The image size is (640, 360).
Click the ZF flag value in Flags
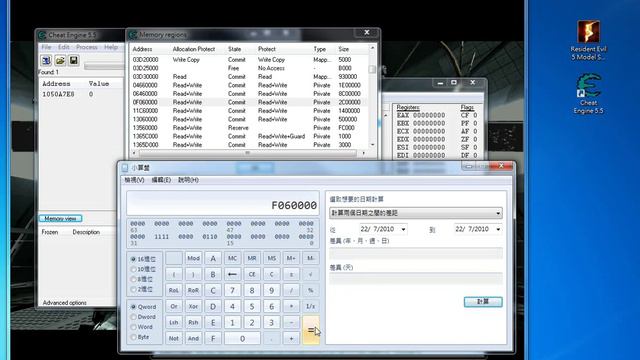[x=475, y=140]
